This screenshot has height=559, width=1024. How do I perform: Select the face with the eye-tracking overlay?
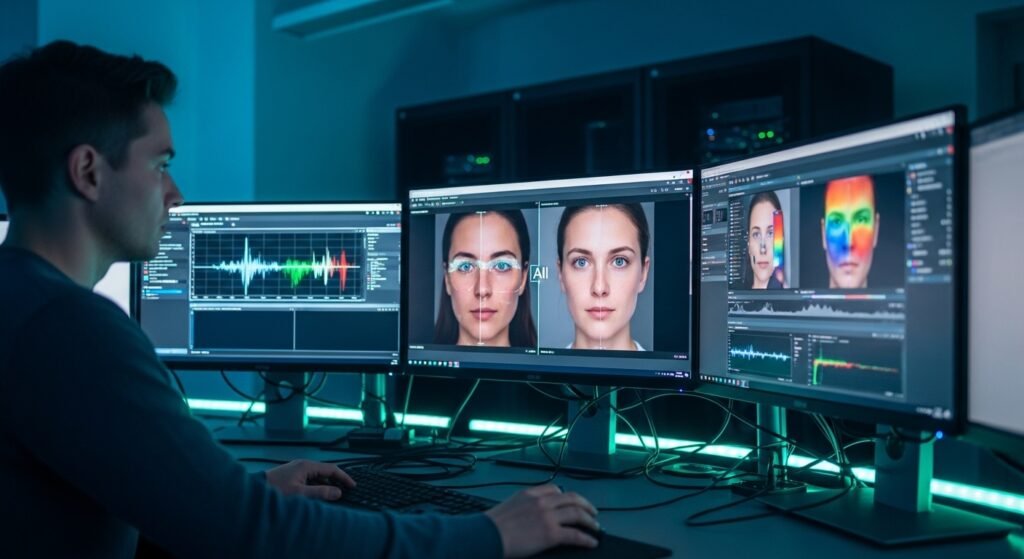[x=484, y=279]
